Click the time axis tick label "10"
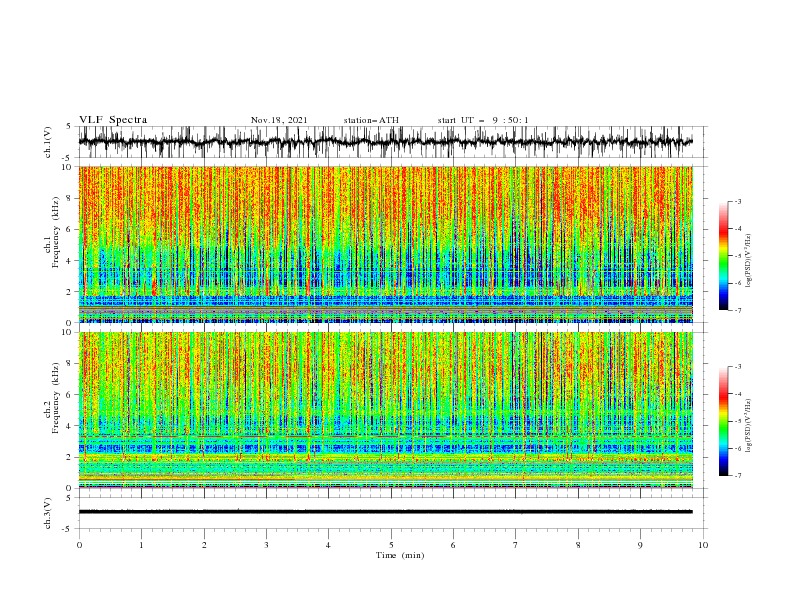The height and width of the screenshot is (612, 792). (703, 545)
